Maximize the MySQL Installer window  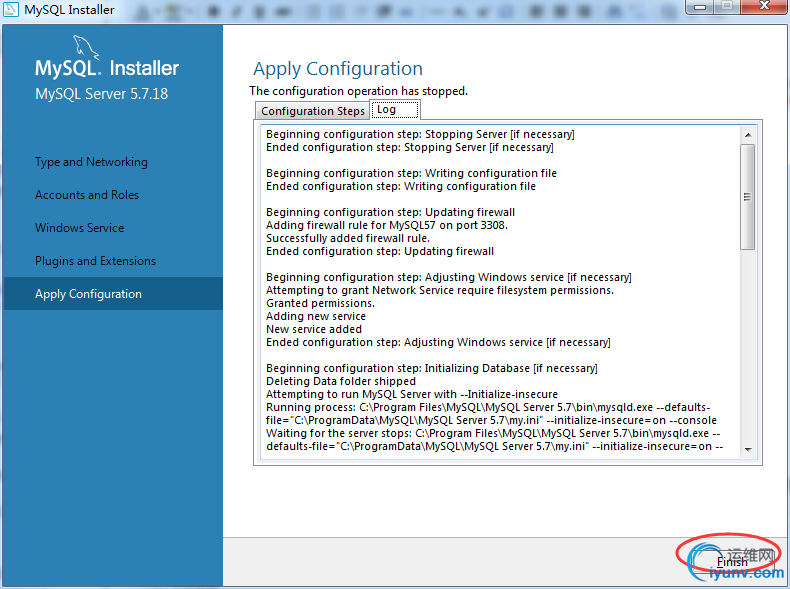(727, 7)
